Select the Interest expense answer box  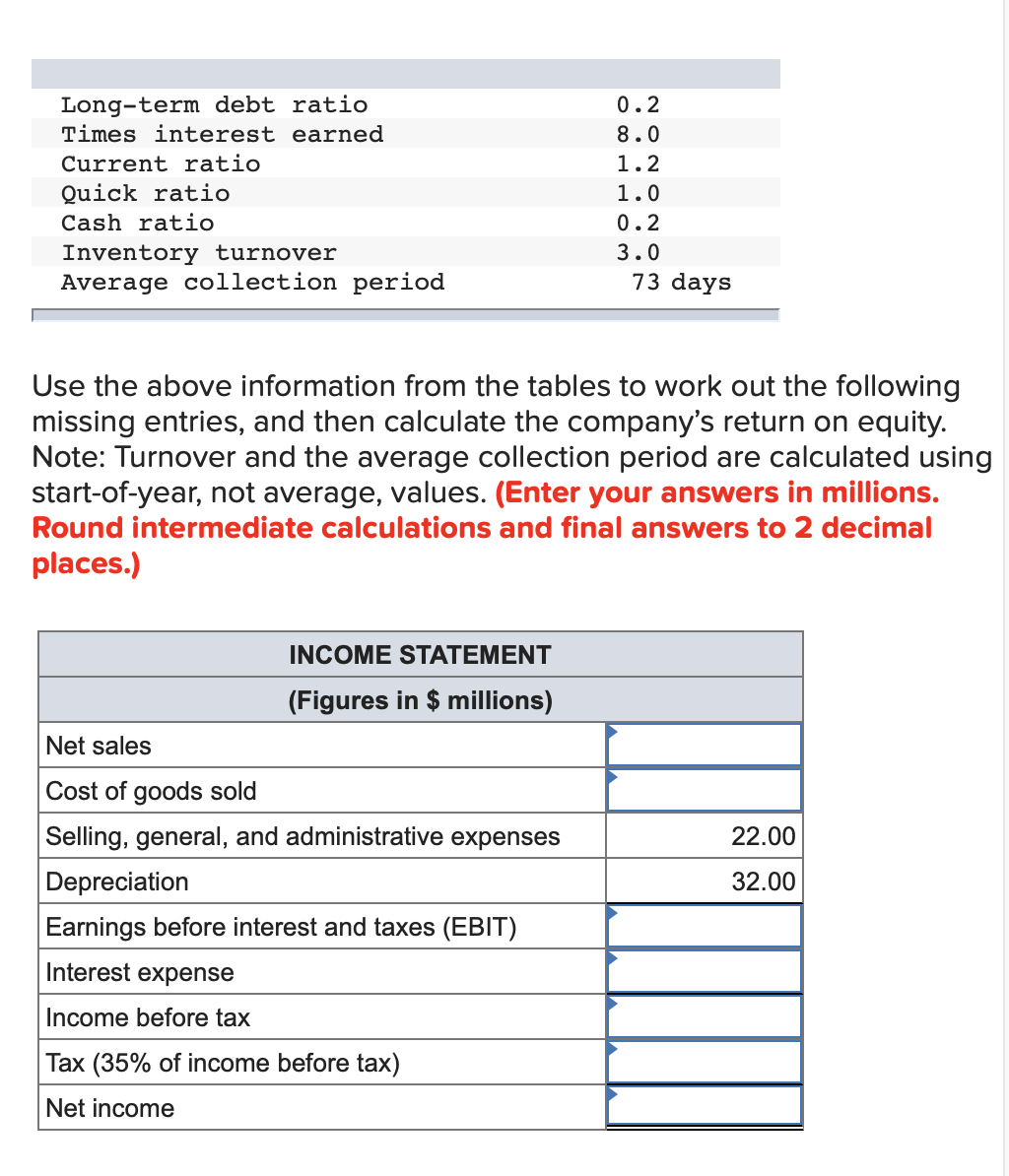coord(705,970)
